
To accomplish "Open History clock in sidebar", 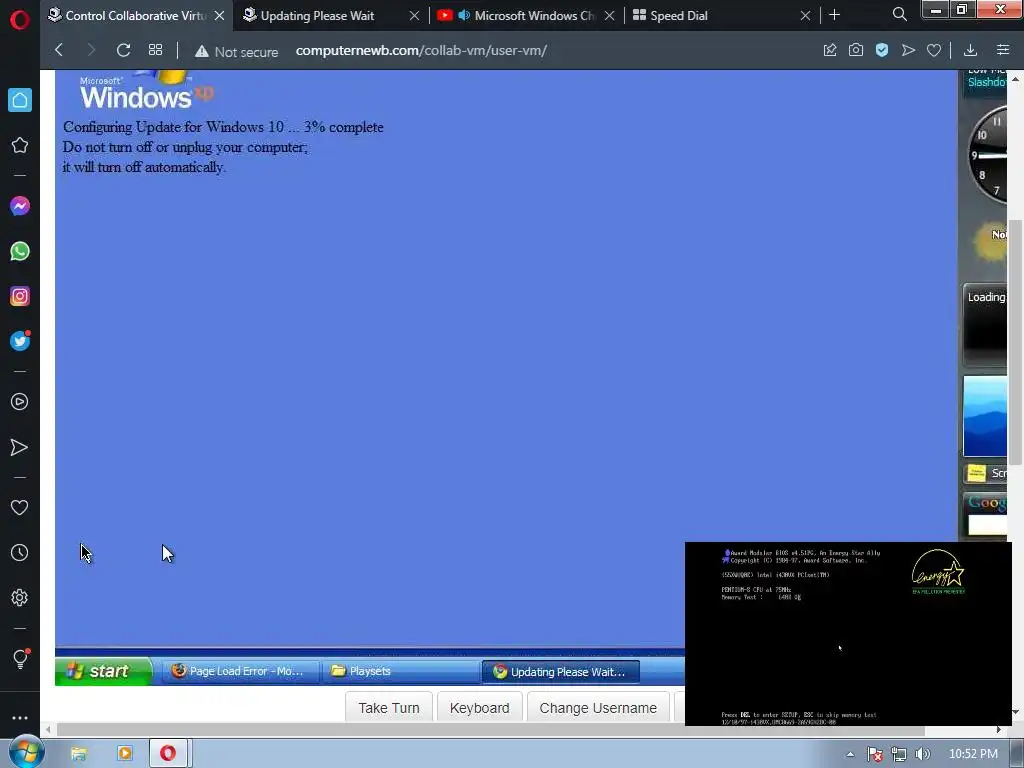I will coord(20,552).
